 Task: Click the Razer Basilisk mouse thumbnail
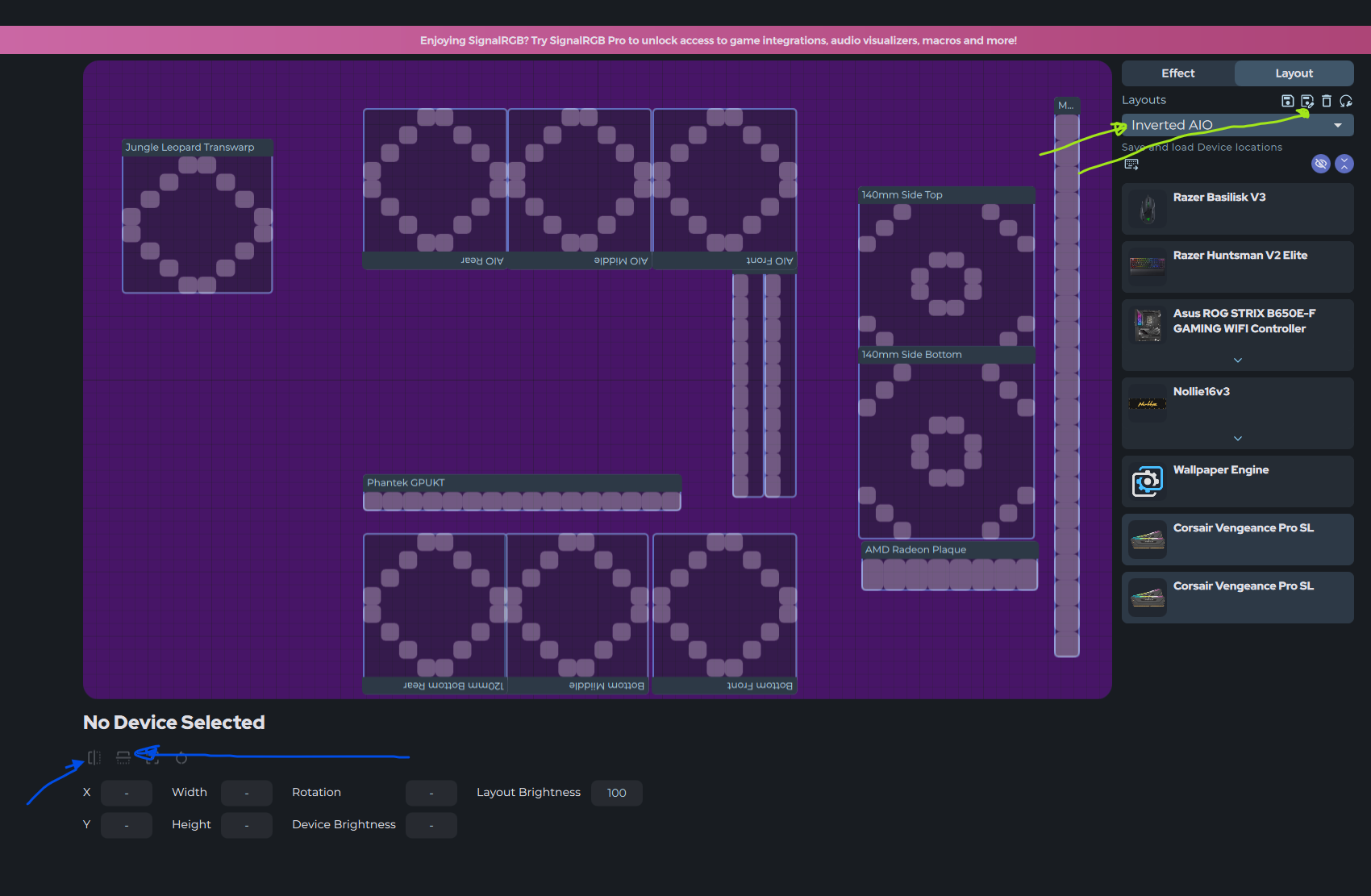coord(1148,209)
